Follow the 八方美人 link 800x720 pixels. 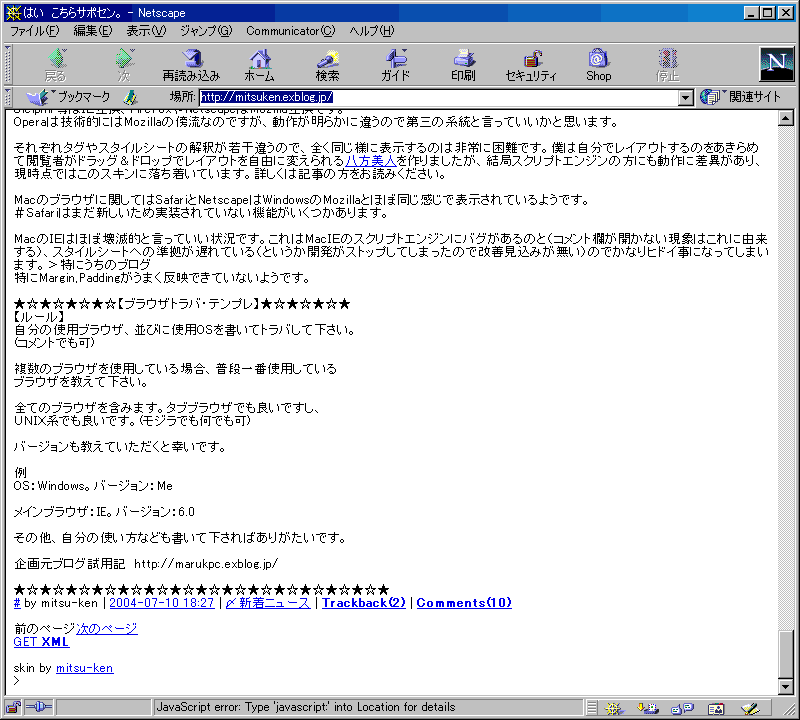370,161
